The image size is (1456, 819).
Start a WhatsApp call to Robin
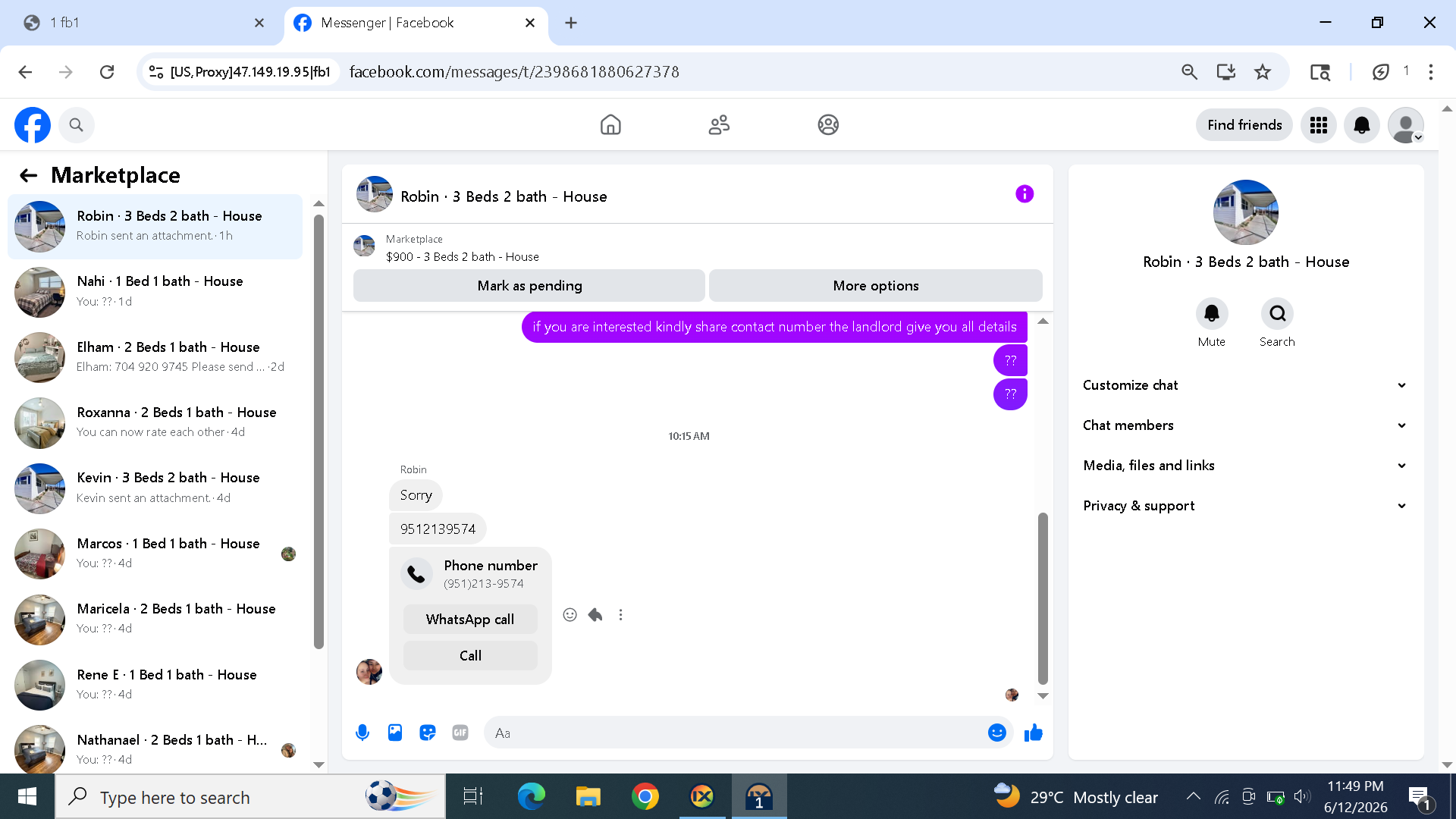(470, 620)
